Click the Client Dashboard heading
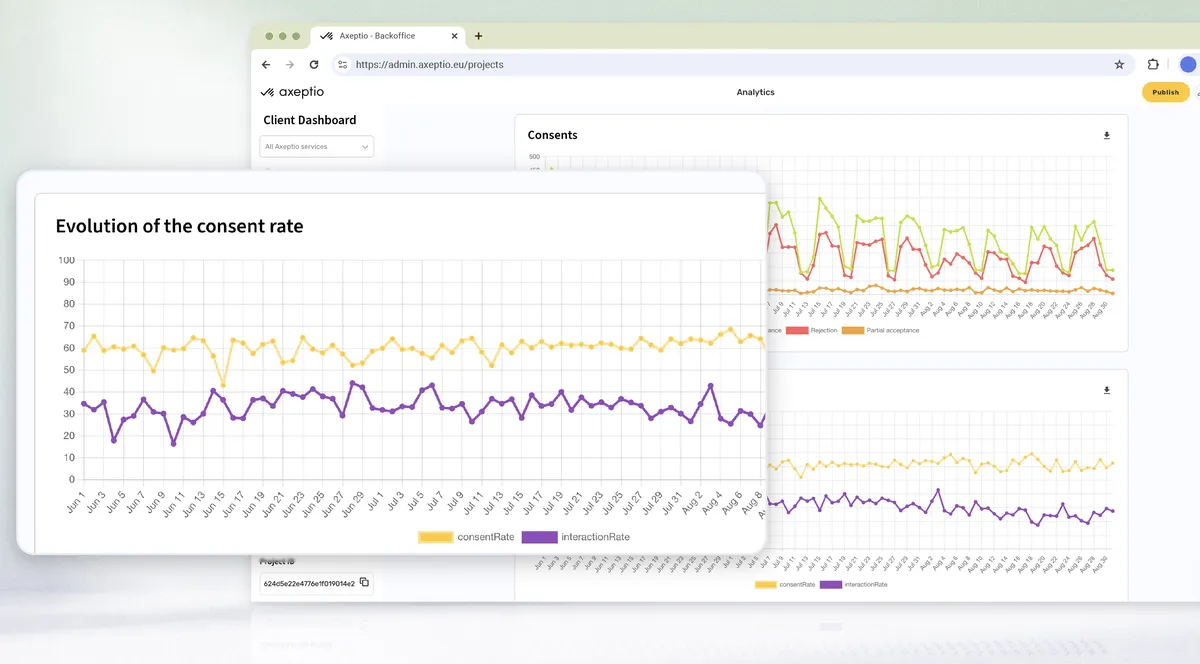Screen dimensions: 1200x664 point(310,120)
